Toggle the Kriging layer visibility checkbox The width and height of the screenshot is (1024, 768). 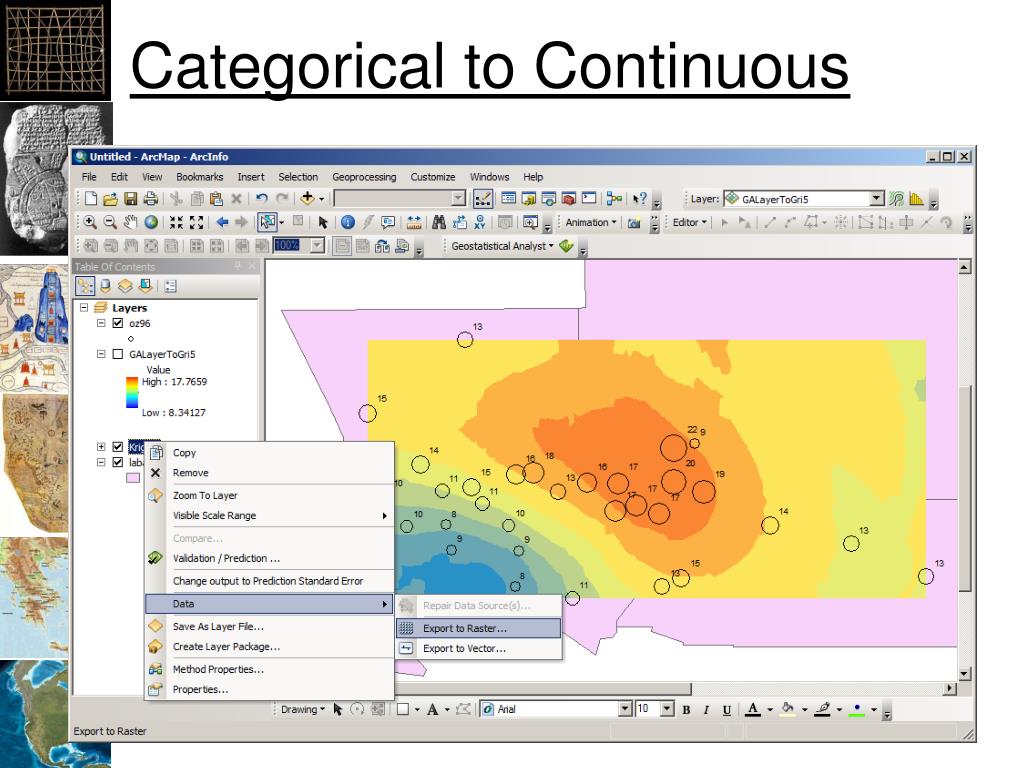point(118,447)
